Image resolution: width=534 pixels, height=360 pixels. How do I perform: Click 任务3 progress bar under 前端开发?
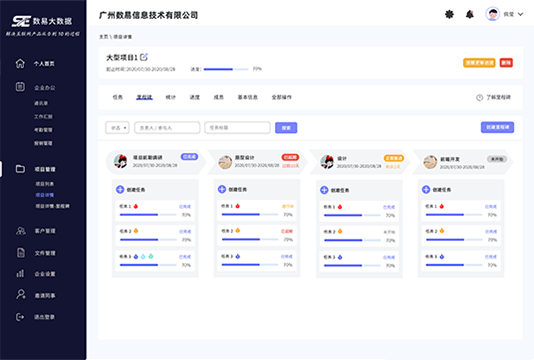tap(454, 265)
